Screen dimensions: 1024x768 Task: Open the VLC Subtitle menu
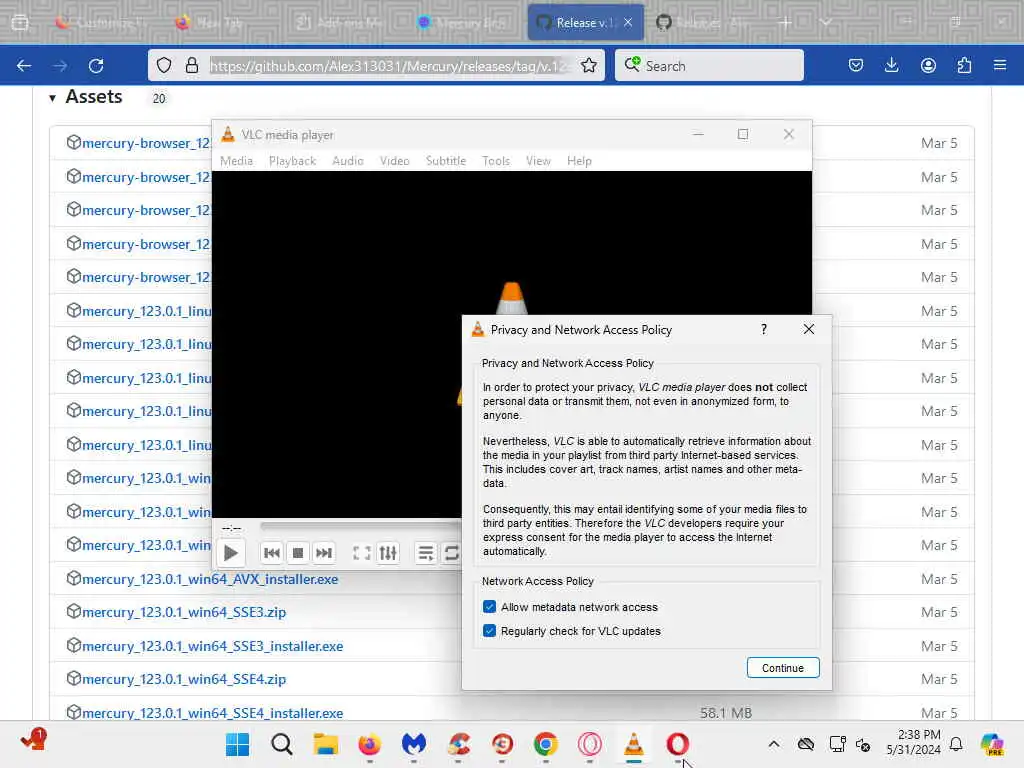[446, 161]
